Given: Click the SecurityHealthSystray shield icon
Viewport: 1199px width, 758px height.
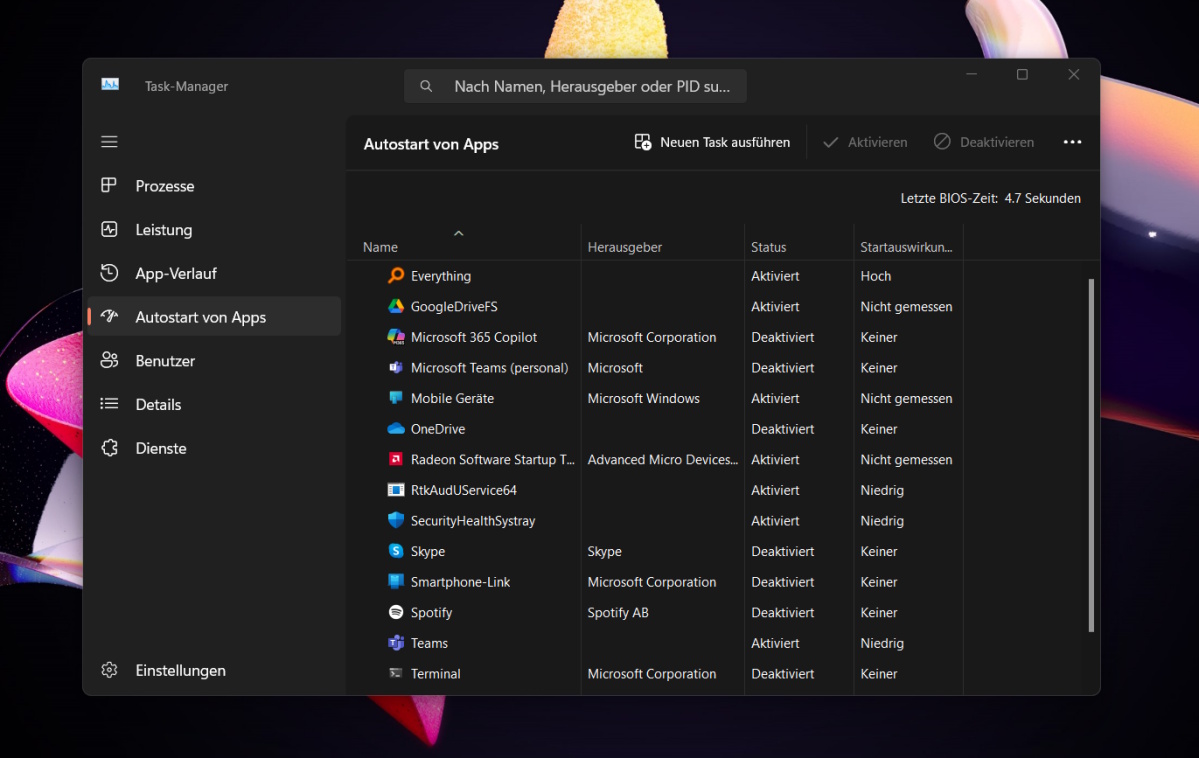Looking at the screenshot, I should tap(396, 521).
